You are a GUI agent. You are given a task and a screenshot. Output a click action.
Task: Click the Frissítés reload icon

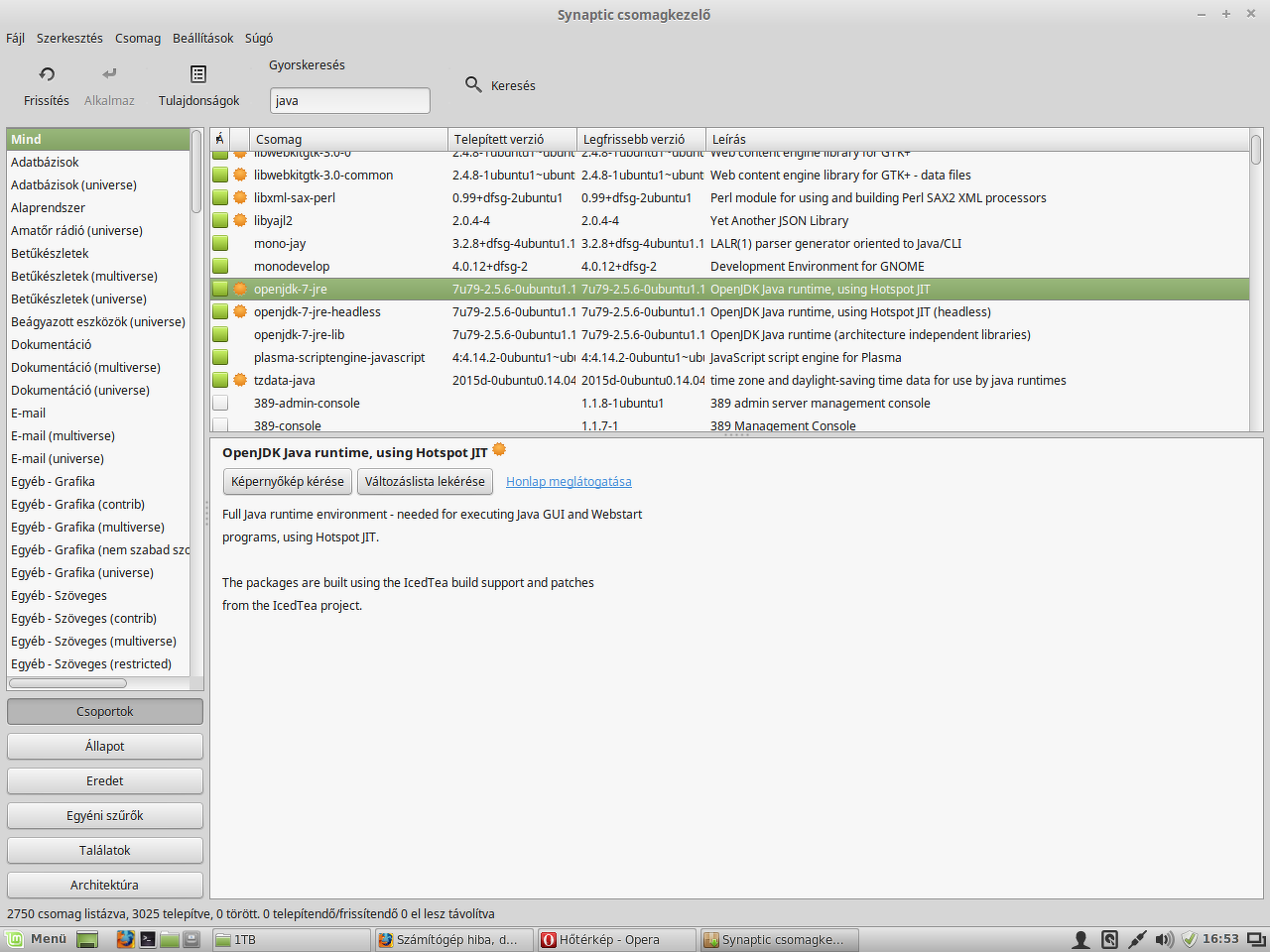coord(47,74)
